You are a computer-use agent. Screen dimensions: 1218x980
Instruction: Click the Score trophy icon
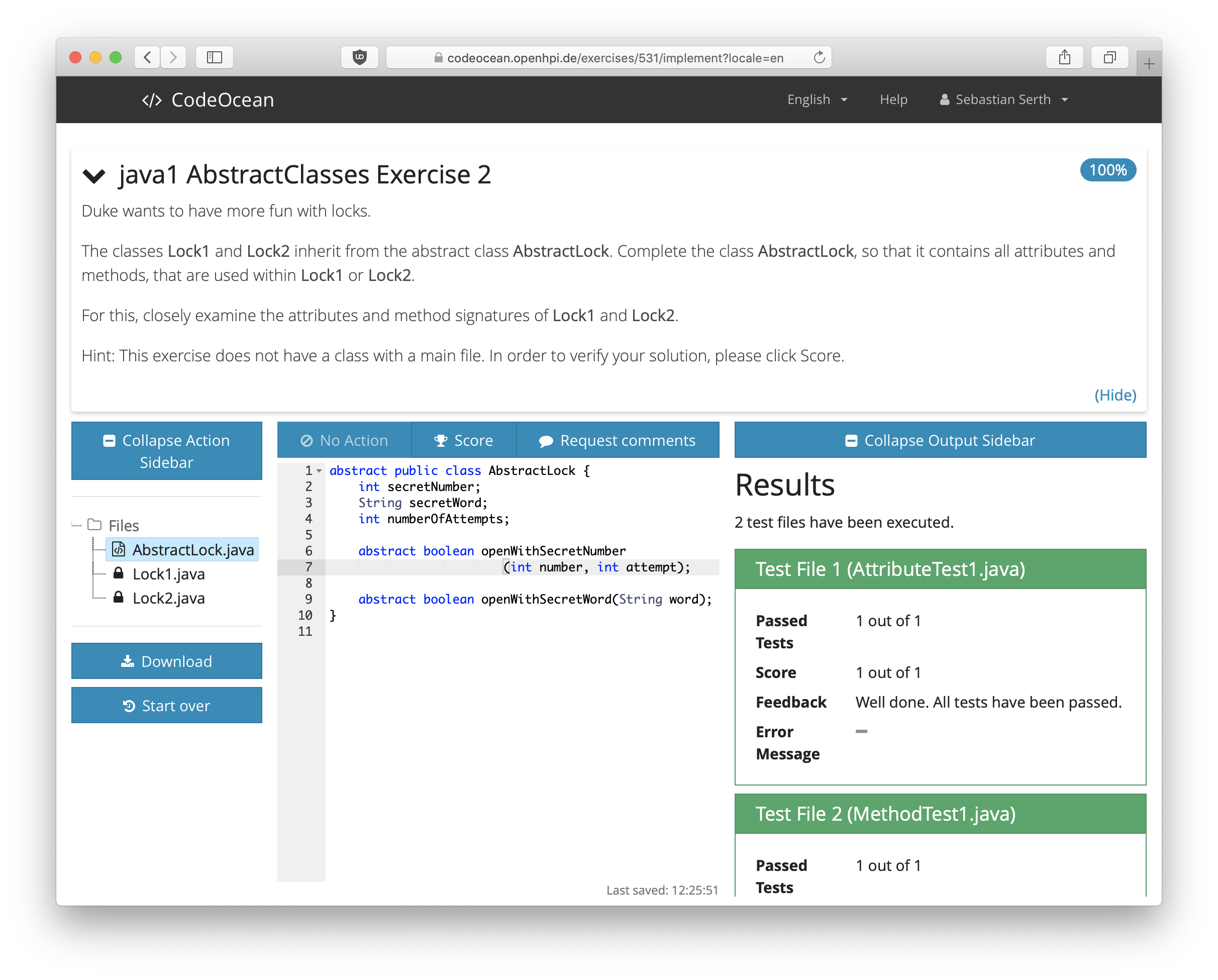(x=441, y=440)
